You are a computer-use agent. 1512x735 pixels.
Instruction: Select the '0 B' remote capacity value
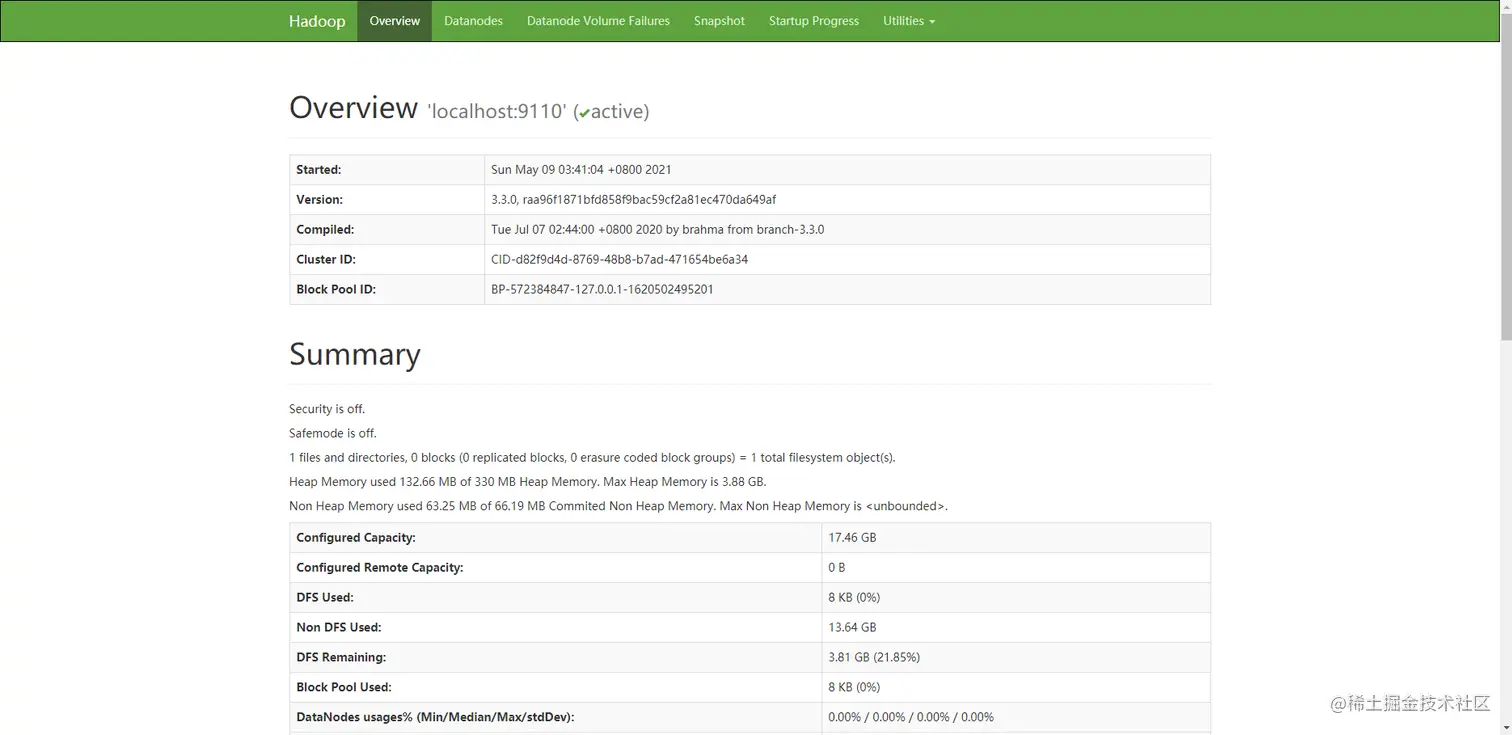point(837,568)
